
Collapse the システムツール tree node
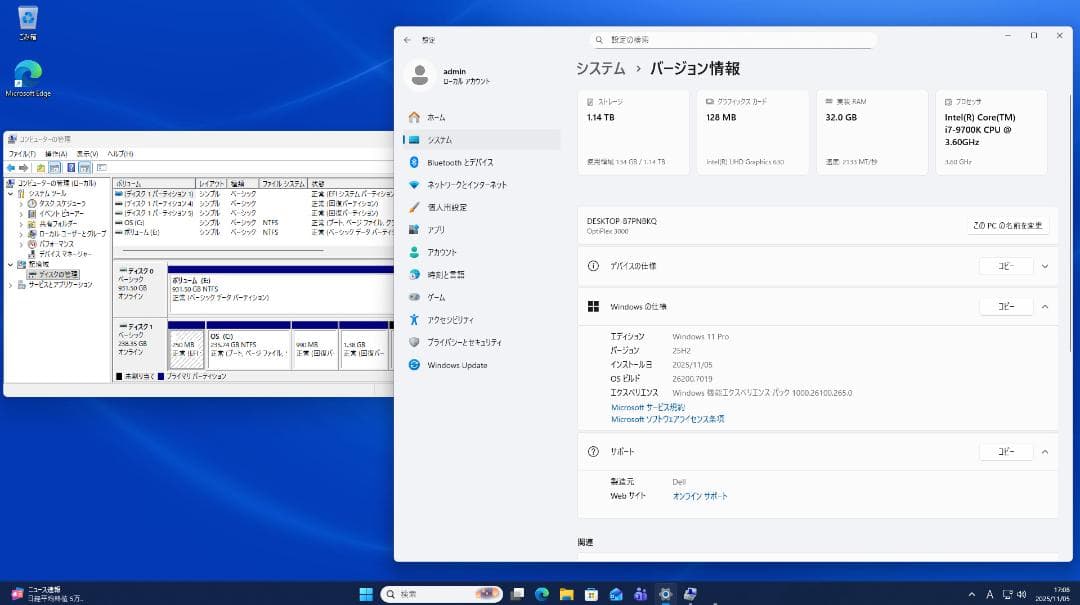(9, 193)
